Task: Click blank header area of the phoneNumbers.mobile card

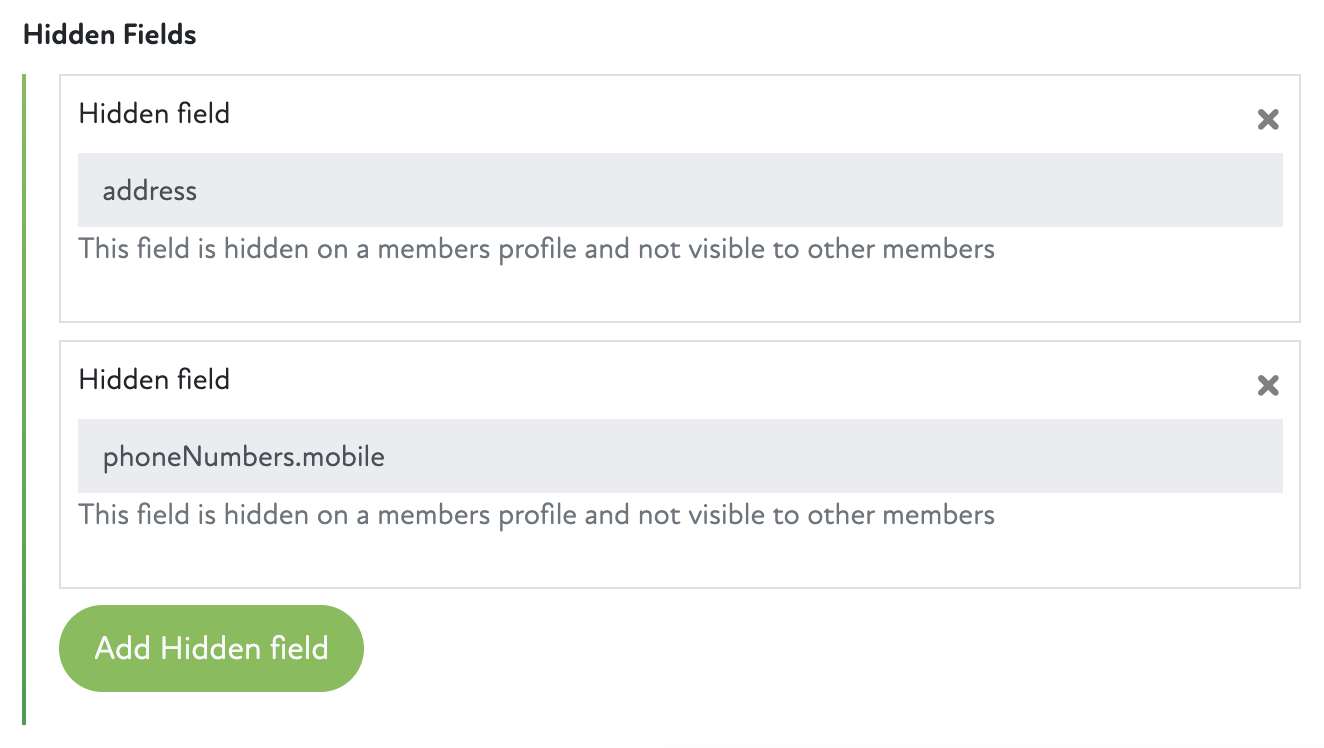Action: pos(700,380)
